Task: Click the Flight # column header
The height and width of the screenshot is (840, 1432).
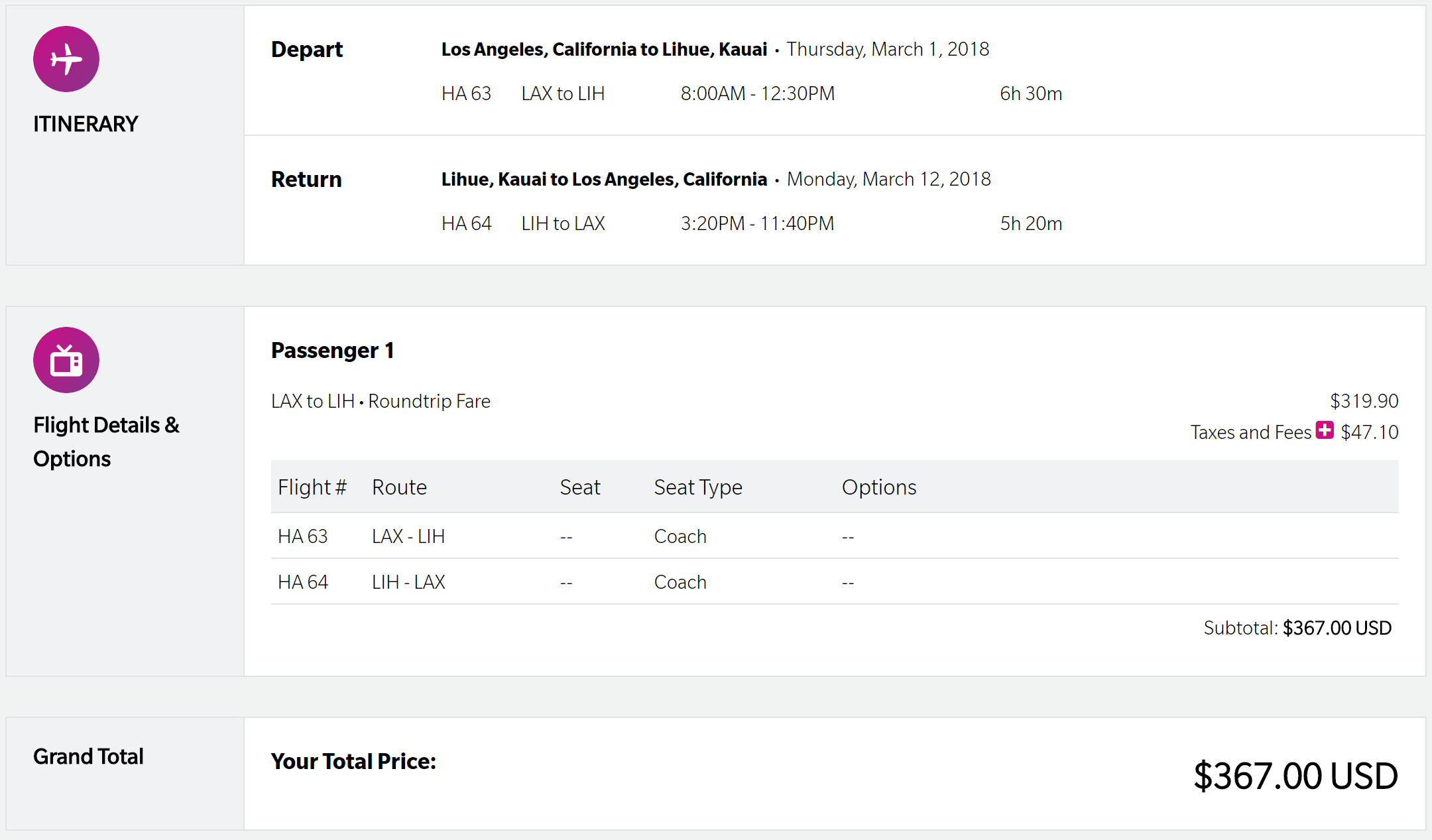Action: [x=312, y=487]
